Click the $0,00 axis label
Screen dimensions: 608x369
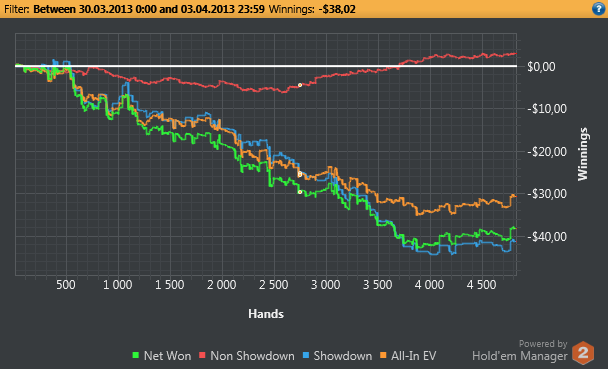541,67
